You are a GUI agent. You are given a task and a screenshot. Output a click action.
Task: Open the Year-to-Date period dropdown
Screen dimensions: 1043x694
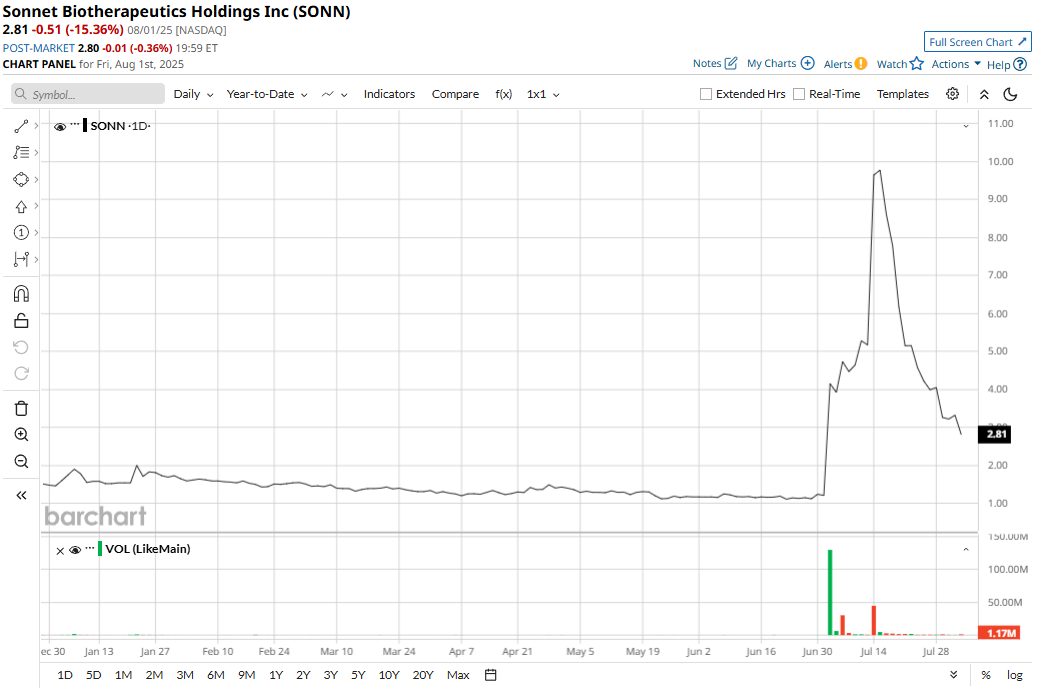click(267, 94)
